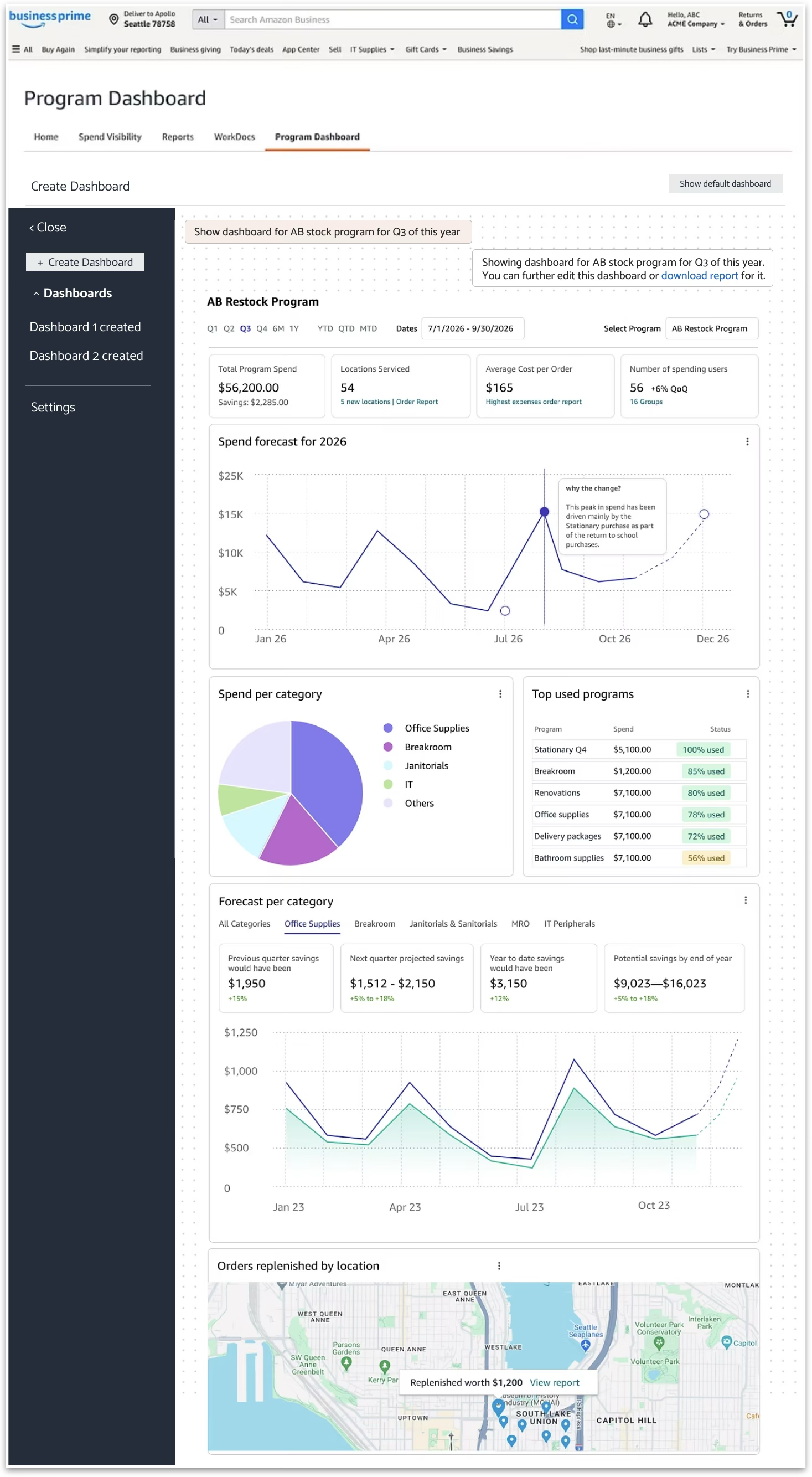
Task: Click Office Supplies purple legend swatch
Action: click(388, 728)
